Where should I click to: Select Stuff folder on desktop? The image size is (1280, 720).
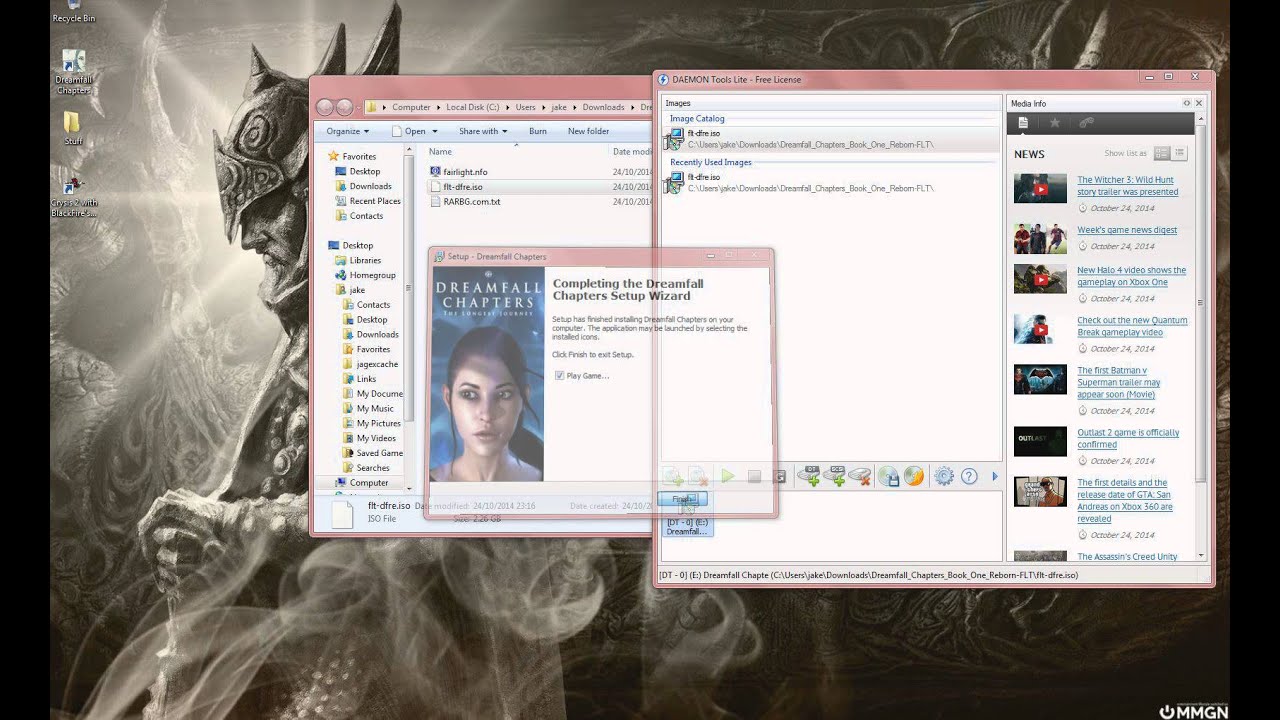click(72, 129)
